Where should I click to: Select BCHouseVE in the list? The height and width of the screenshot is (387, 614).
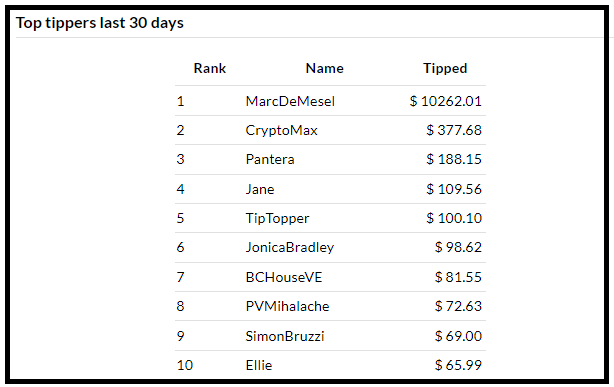coord(284,277)
